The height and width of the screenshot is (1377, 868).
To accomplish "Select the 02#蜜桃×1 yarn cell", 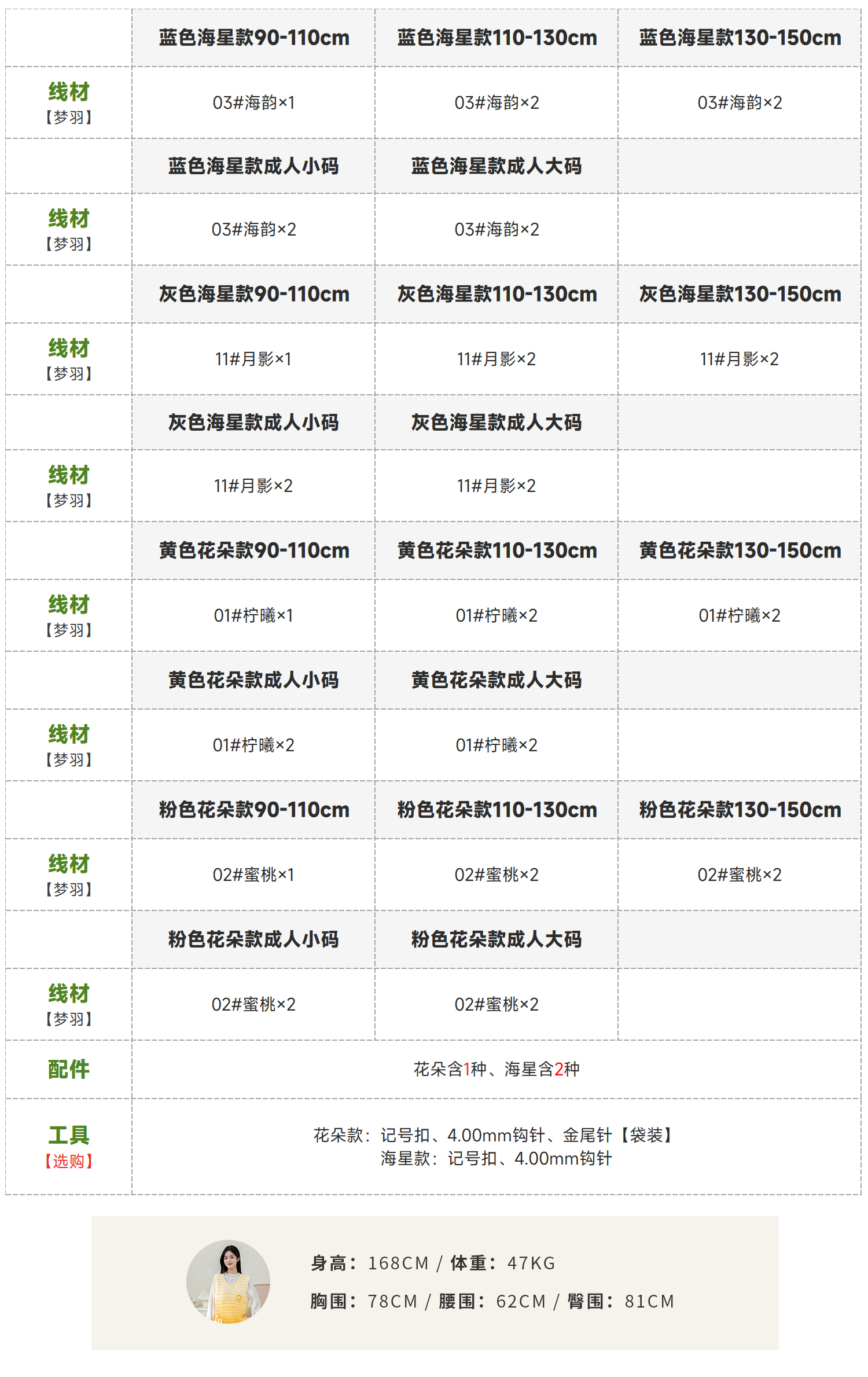I will (253, 875).
